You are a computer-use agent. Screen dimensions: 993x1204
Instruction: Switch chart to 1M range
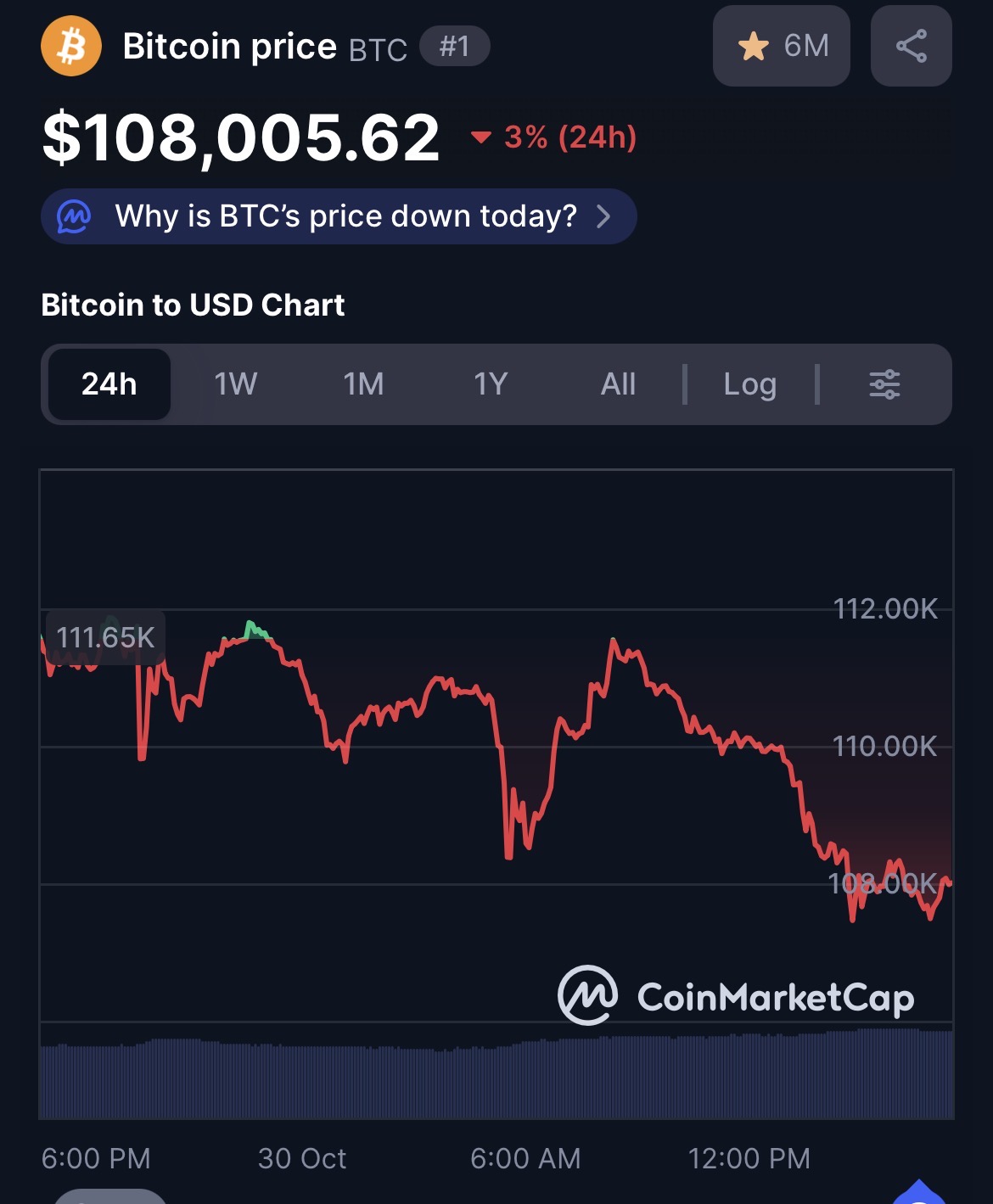coord(363,384)
